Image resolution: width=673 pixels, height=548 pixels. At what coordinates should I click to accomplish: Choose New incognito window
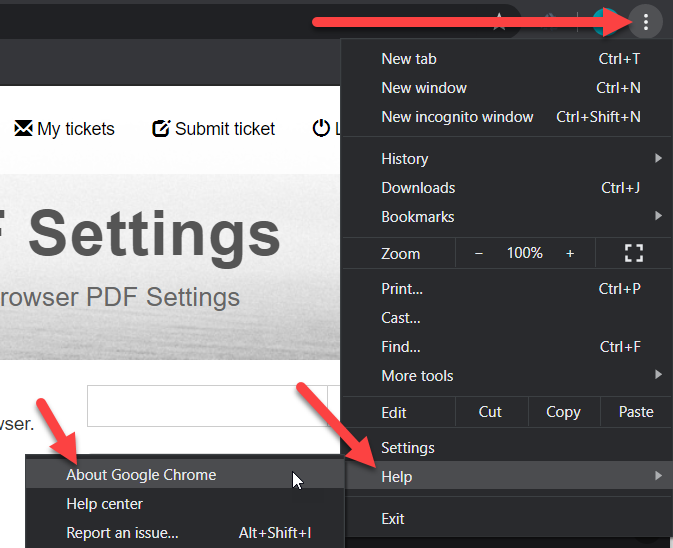(457, 117)
